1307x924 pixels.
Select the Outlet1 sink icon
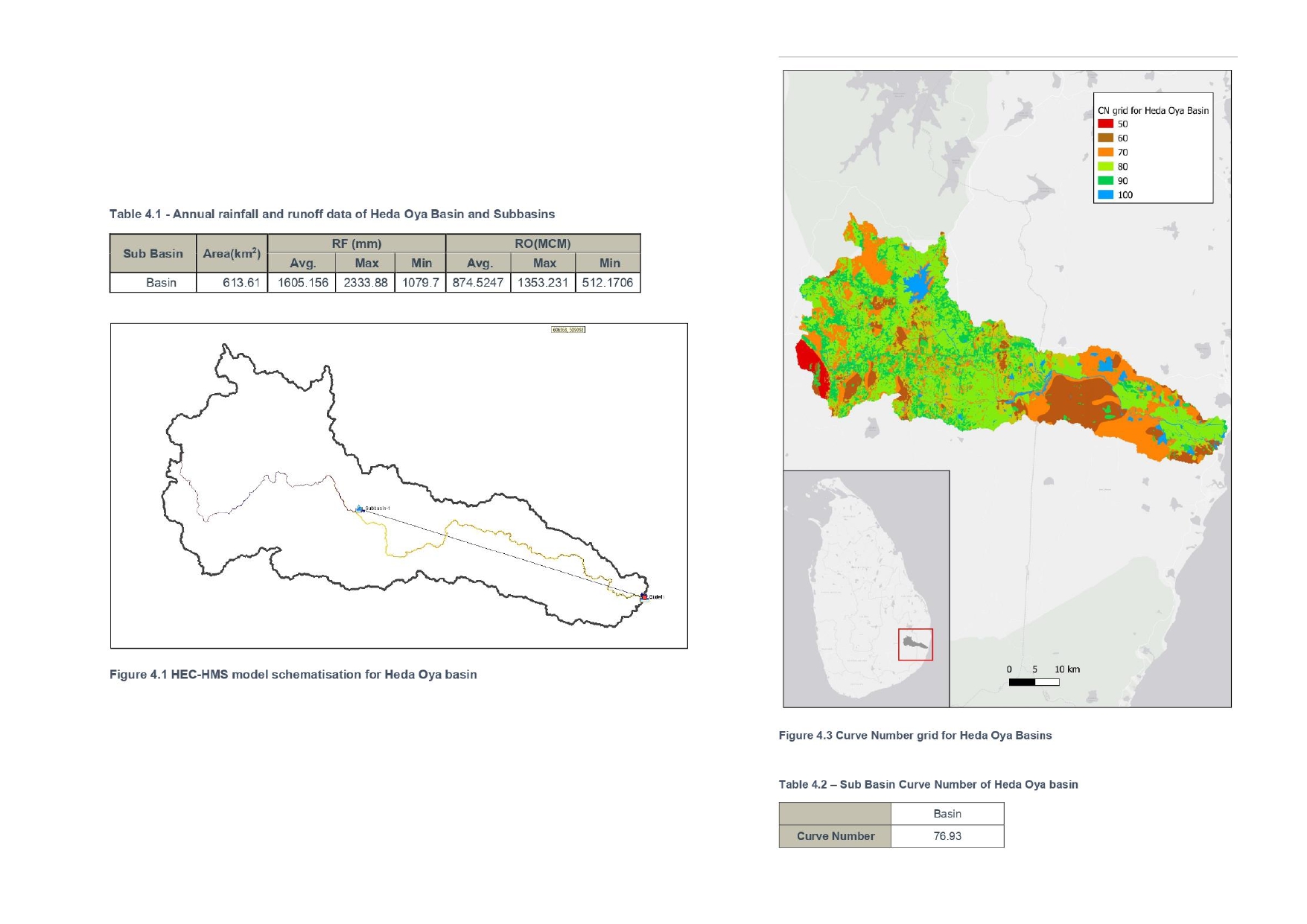[x=644, y=596]
